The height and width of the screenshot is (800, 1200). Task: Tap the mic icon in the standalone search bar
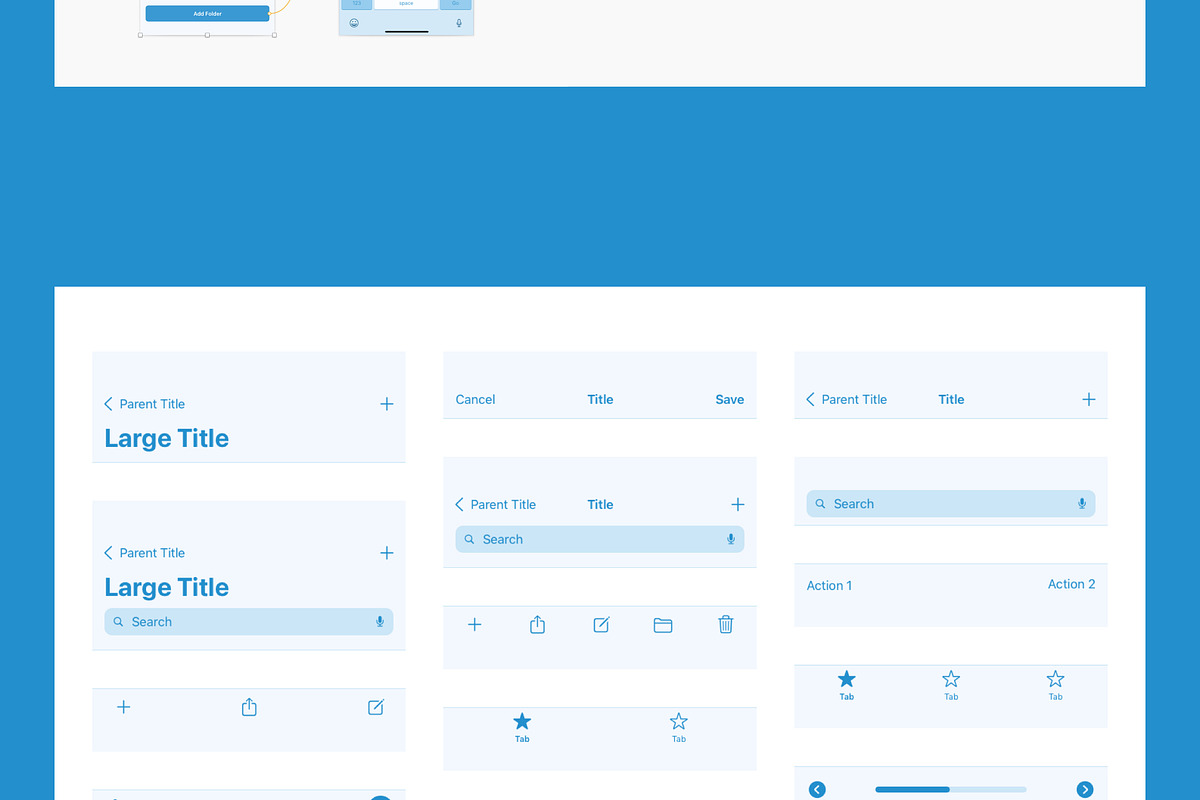coord(1082,504)
